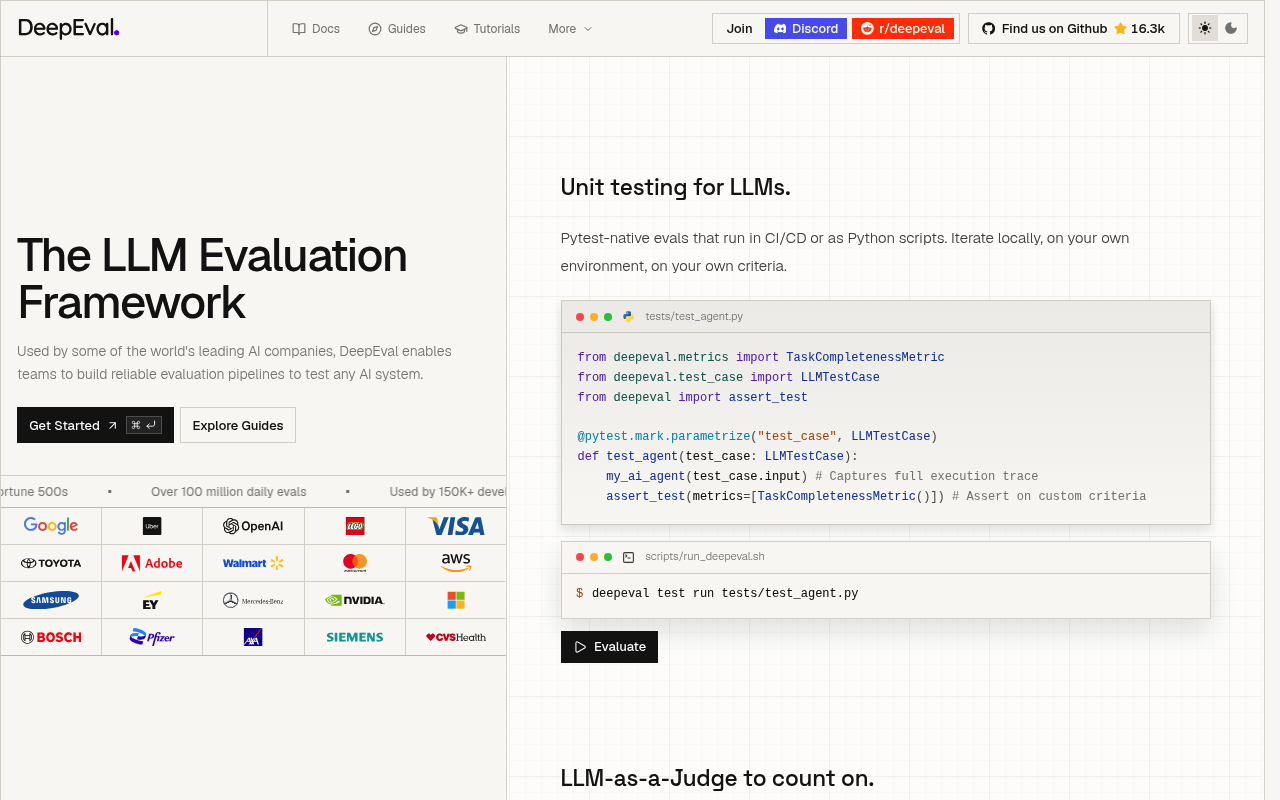Viewport: 1280px width, 800px height.
Task: Switch to light mode sun icon
Action: (x=1205, y=28)
